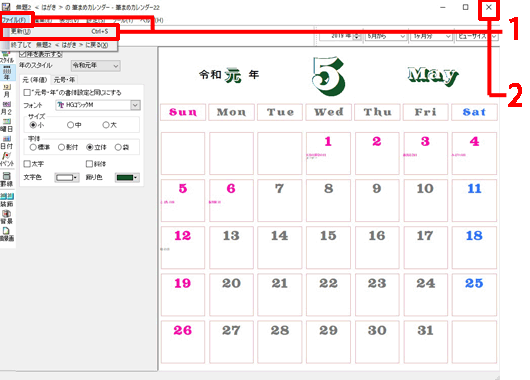Open the 罫線 sidebar icon
This screenshot has height=380, width=530.
click(7, 180)
